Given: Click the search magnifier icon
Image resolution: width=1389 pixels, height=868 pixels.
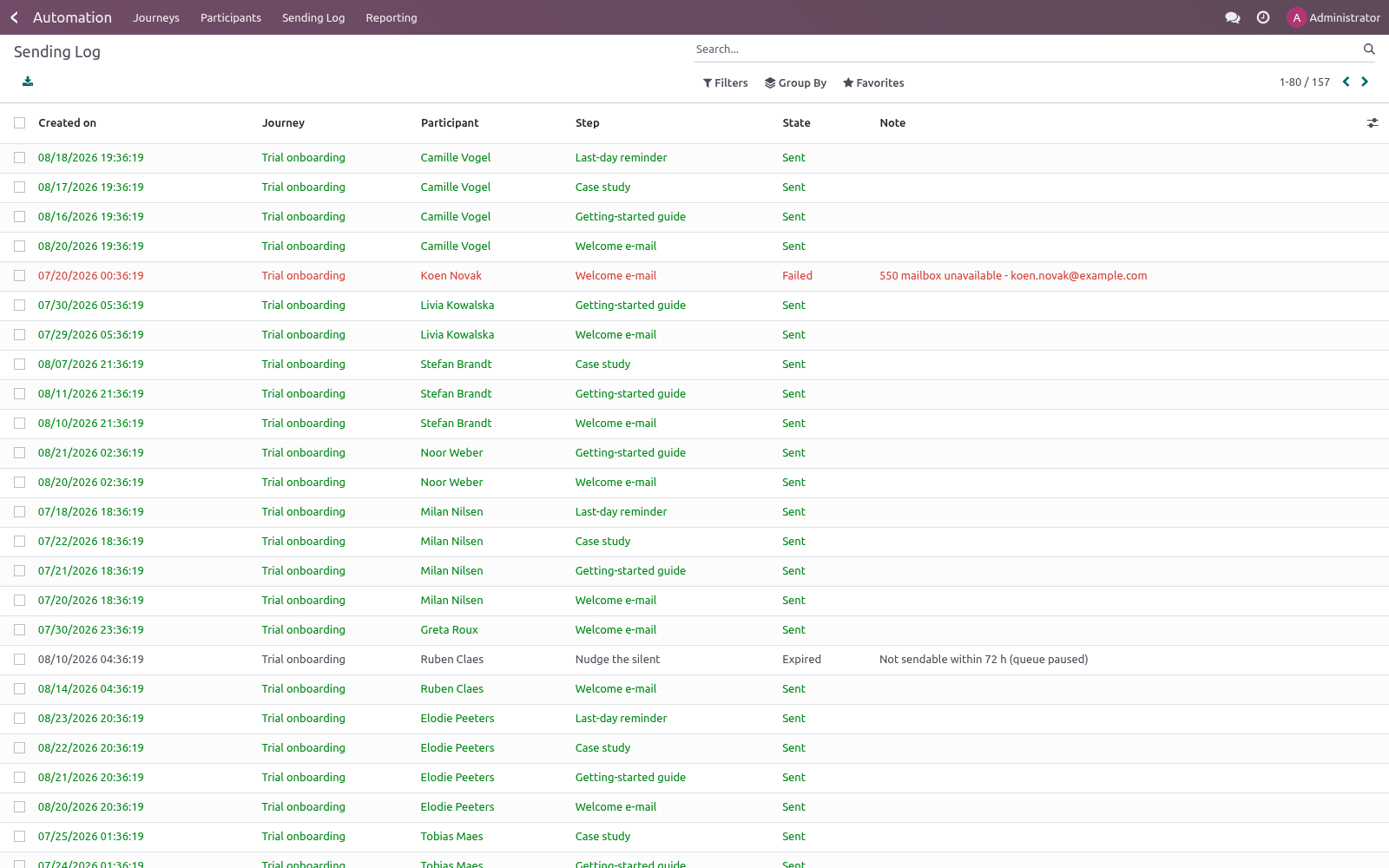Looking at the screenshot, I should (1369, 49).
